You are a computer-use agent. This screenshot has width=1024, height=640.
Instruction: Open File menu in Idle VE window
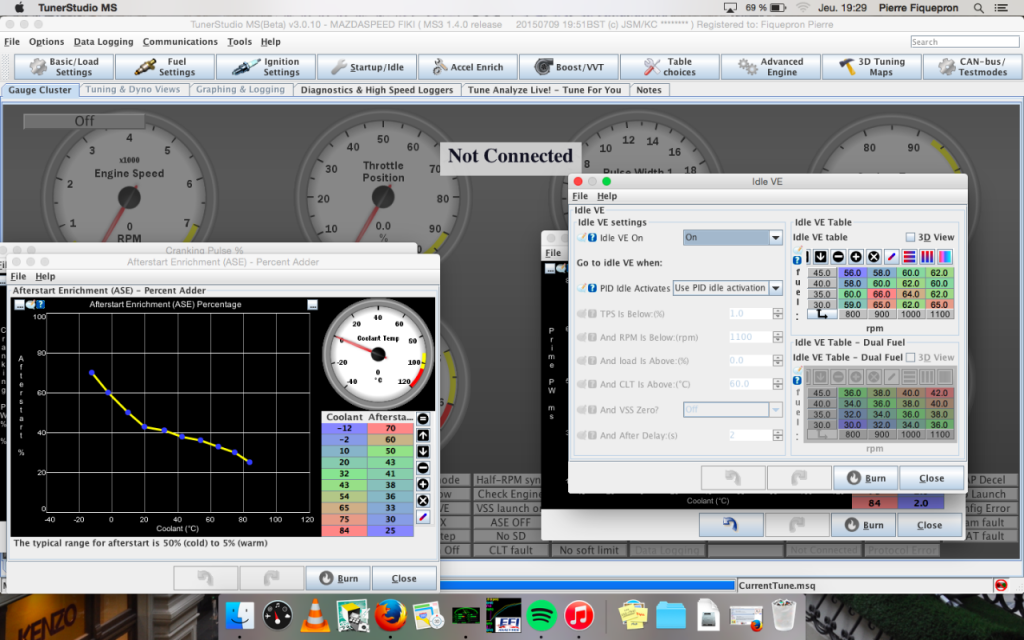580,196
